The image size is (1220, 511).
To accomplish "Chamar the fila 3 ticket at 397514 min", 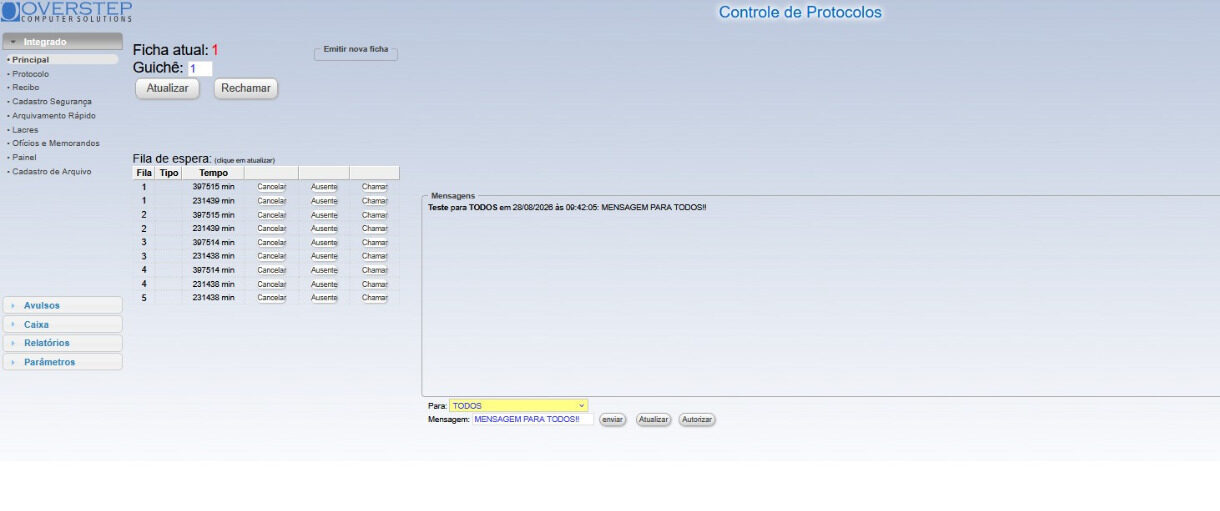I will (x=374, y=243).
